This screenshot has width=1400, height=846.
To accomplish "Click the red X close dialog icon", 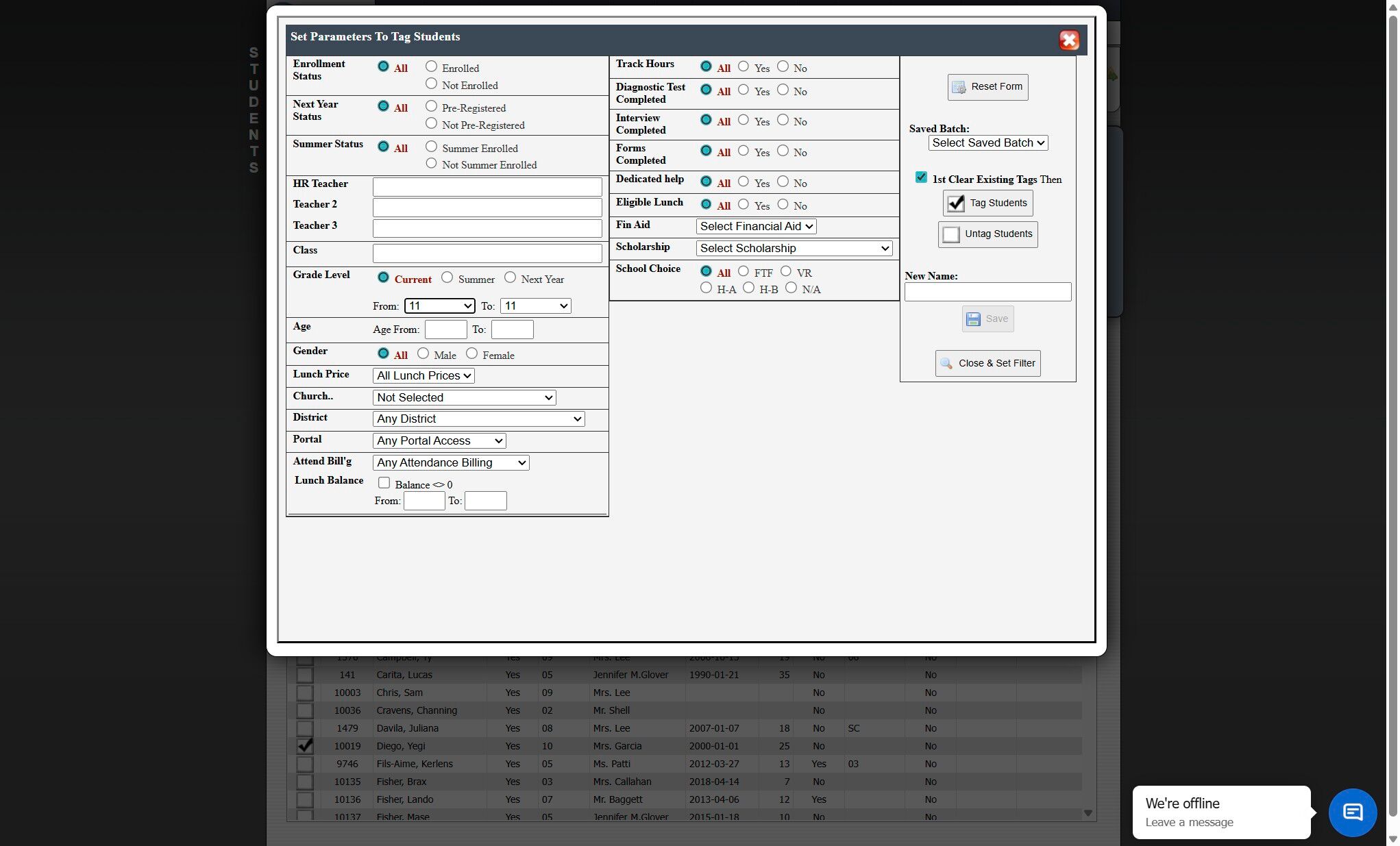I will pos(1068,40).
